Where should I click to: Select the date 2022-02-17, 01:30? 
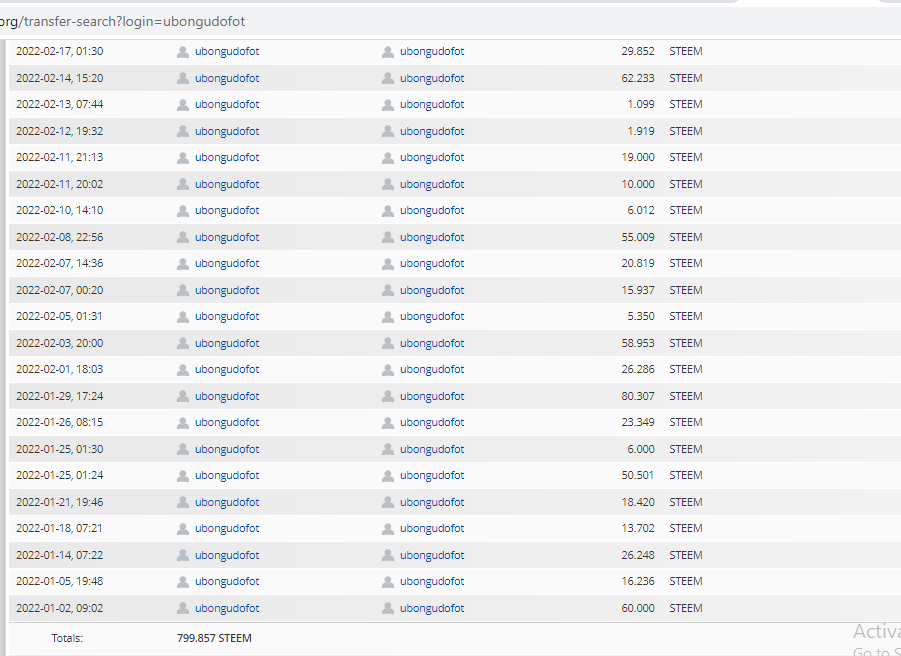60,51
